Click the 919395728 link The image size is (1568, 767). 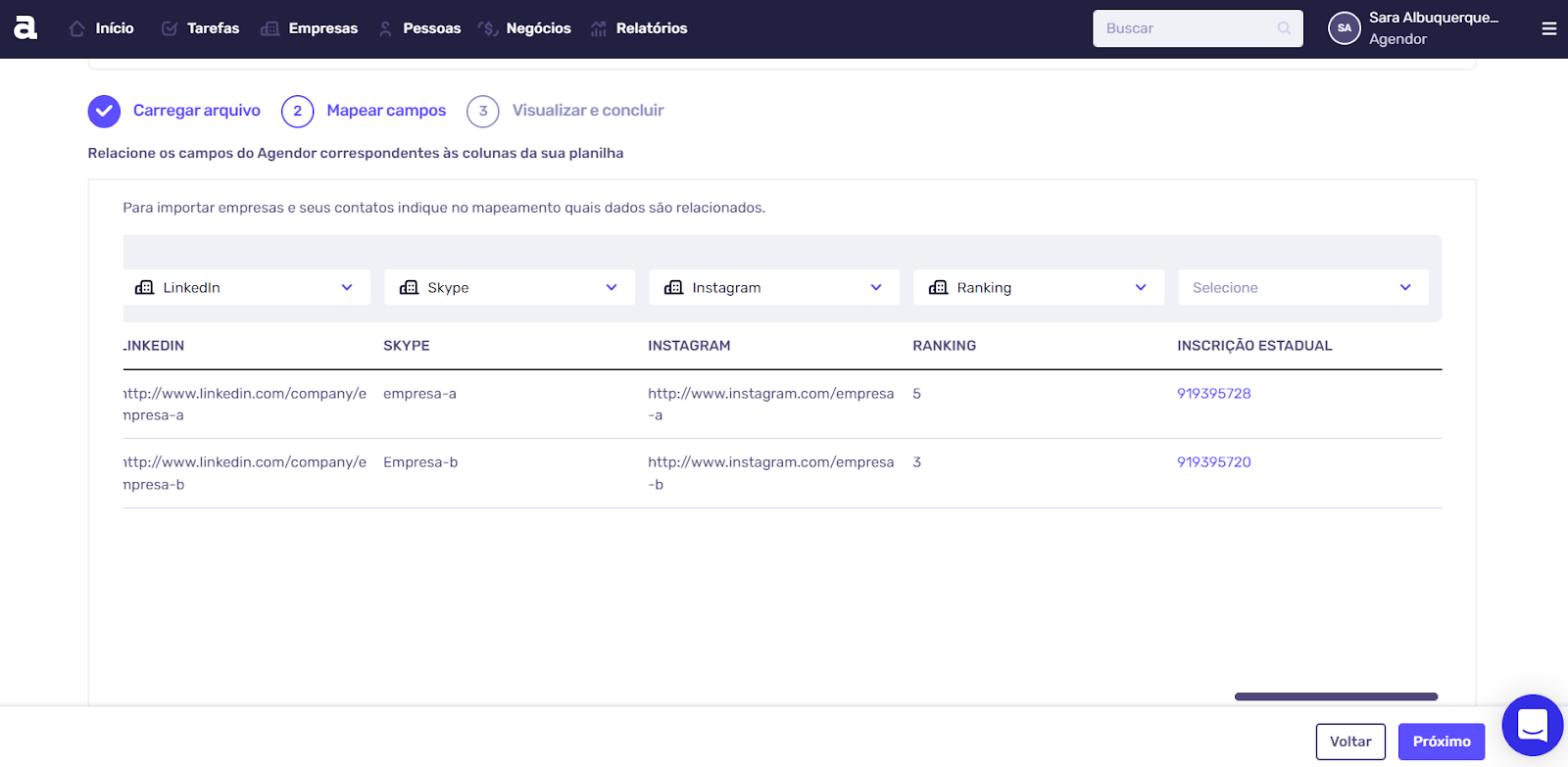click(x=1214, y=394)
